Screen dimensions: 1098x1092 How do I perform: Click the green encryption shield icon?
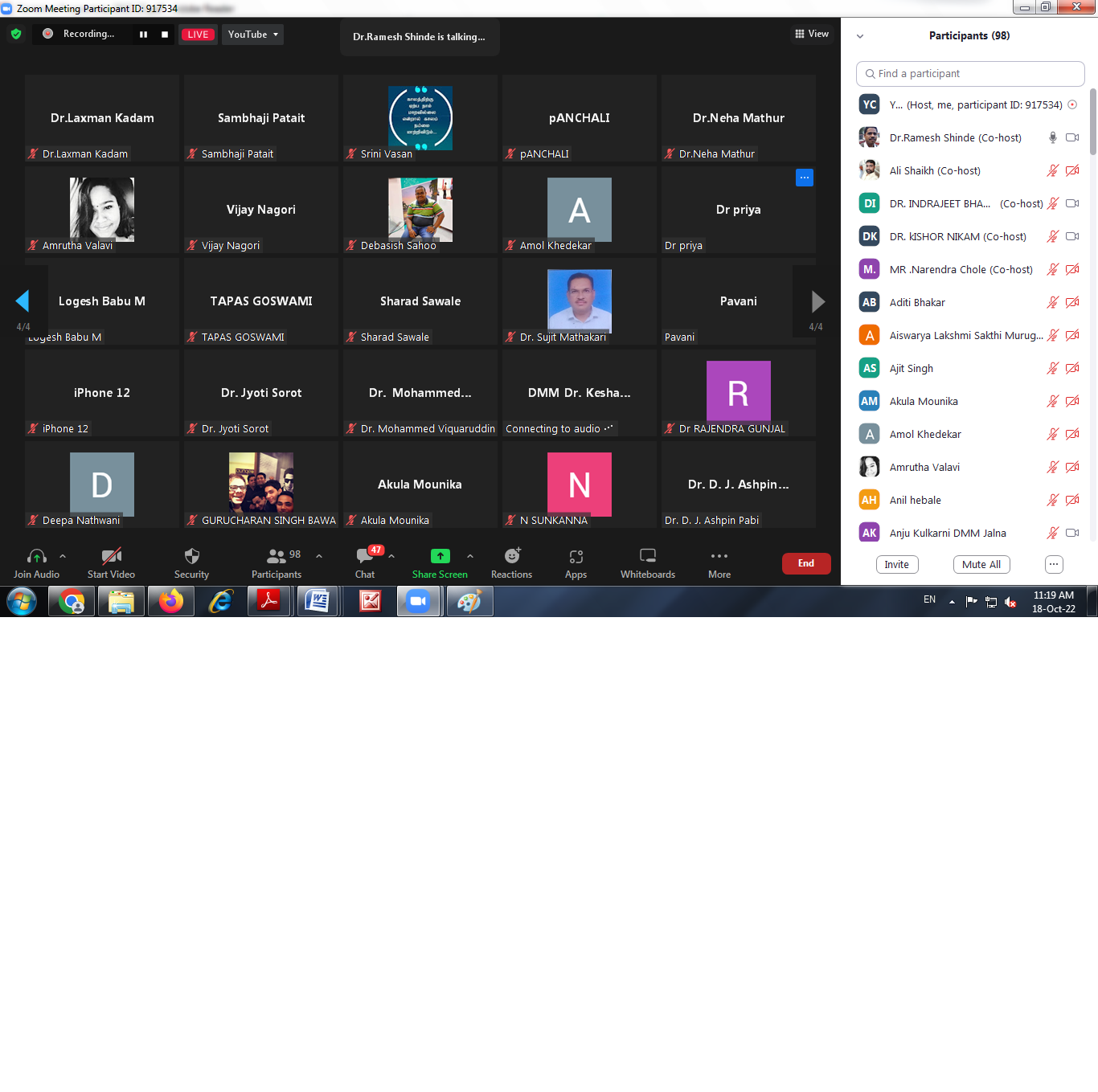(16, 35)
